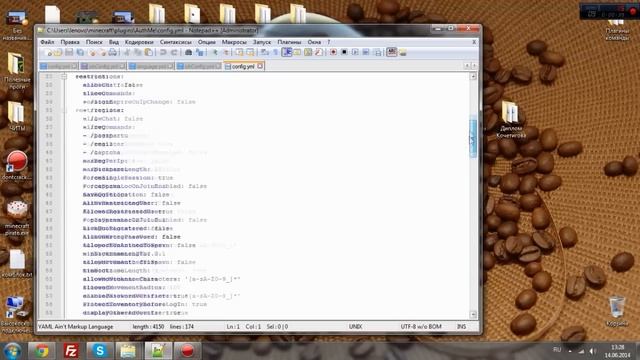Collapse the restrictions fold marker at line 32
This screenshot has height=360, width=640.
tap(64, 76)
